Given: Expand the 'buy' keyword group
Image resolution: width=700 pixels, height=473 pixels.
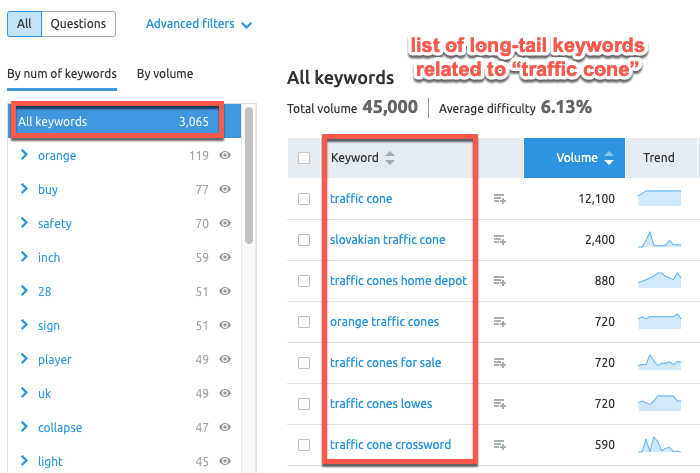Looking at the screenshot, I should click(24, 190).
